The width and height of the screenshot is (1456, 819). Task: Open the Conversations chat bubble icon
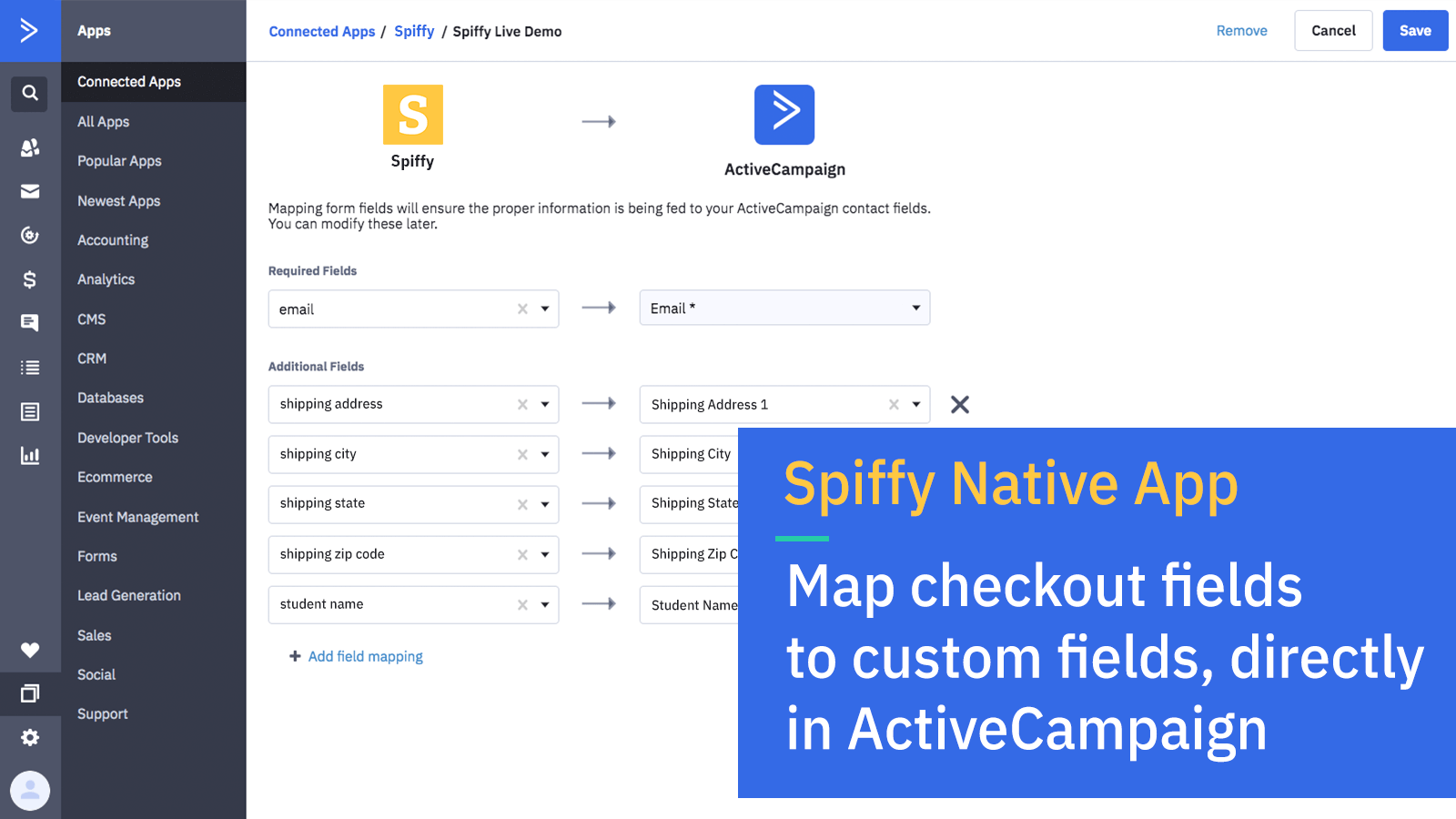(30, 322)
